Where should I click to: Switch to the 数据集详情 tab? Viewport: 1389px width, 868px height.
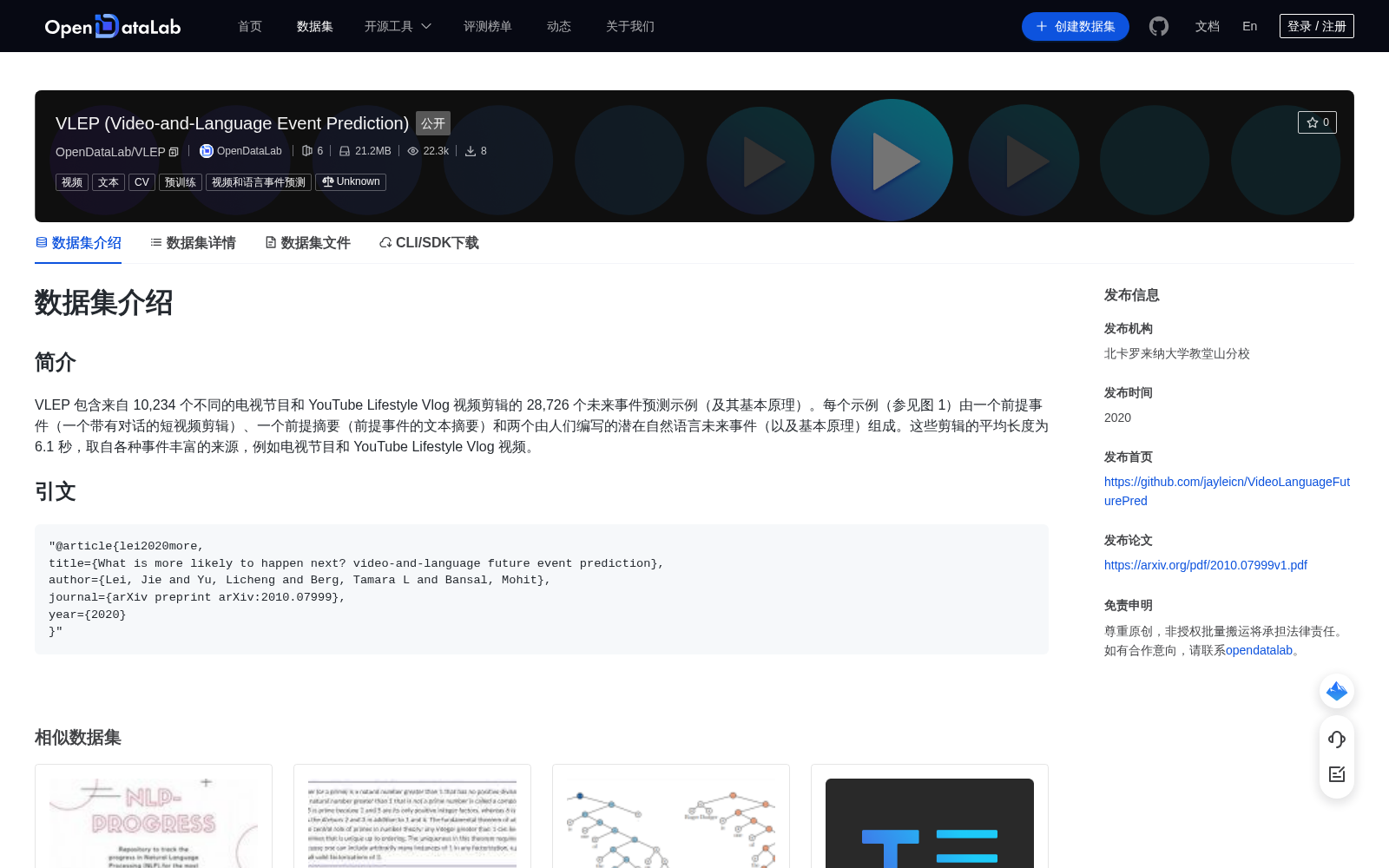pos(193,243)
